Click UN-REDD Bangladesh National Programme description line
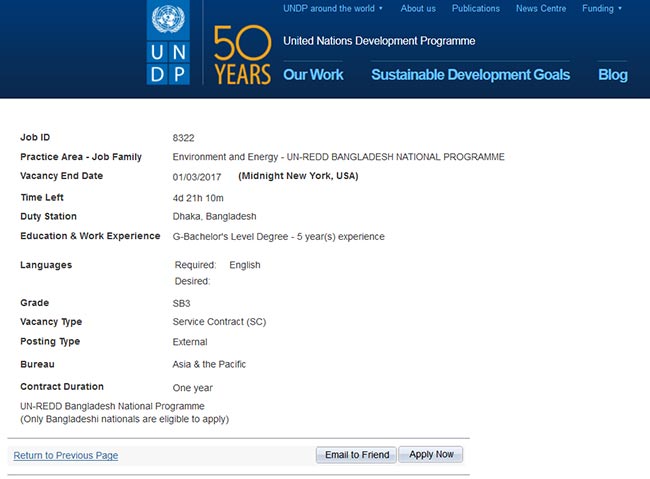The height and width of the screenshot is (479, 650). click(x=112, y=406)
